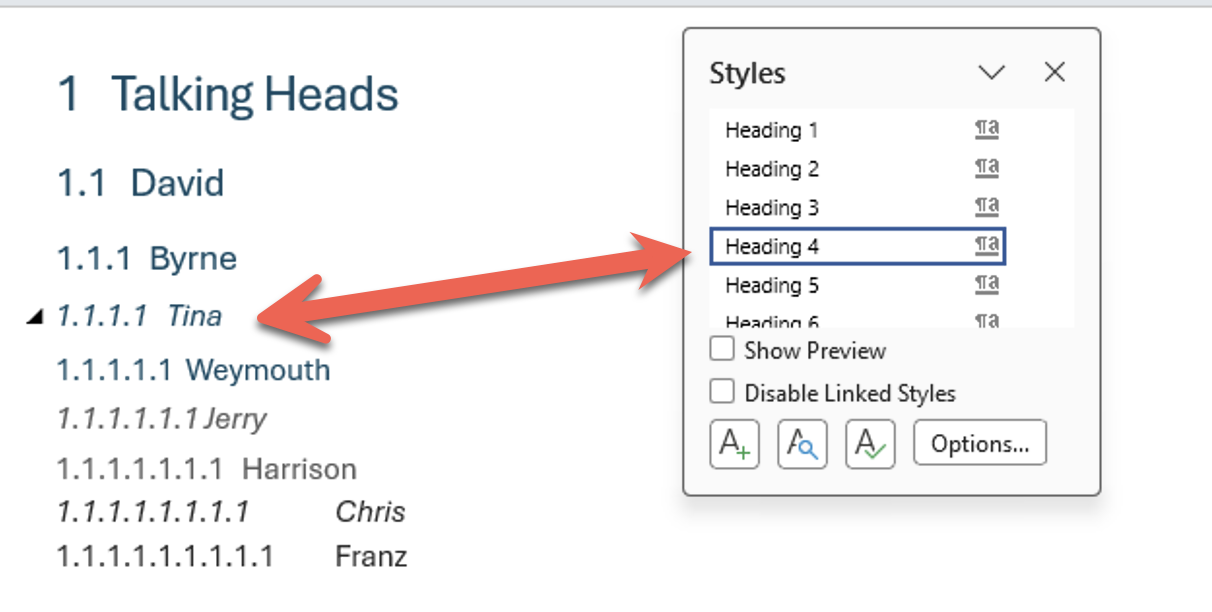Screen dimensions: 1212x612
Task: Click the New Style icon button
Action: click(x=734, y=444)
